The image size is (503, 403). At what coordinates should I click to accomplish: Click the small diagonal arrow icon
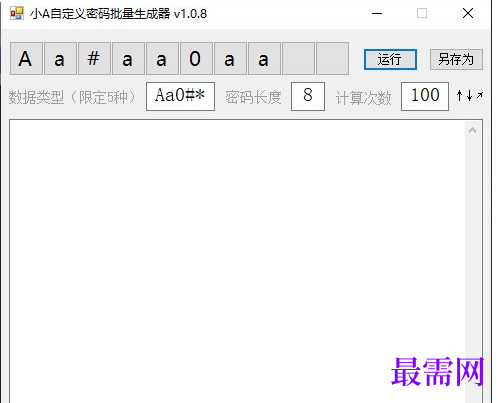click(x=480, y=95)
